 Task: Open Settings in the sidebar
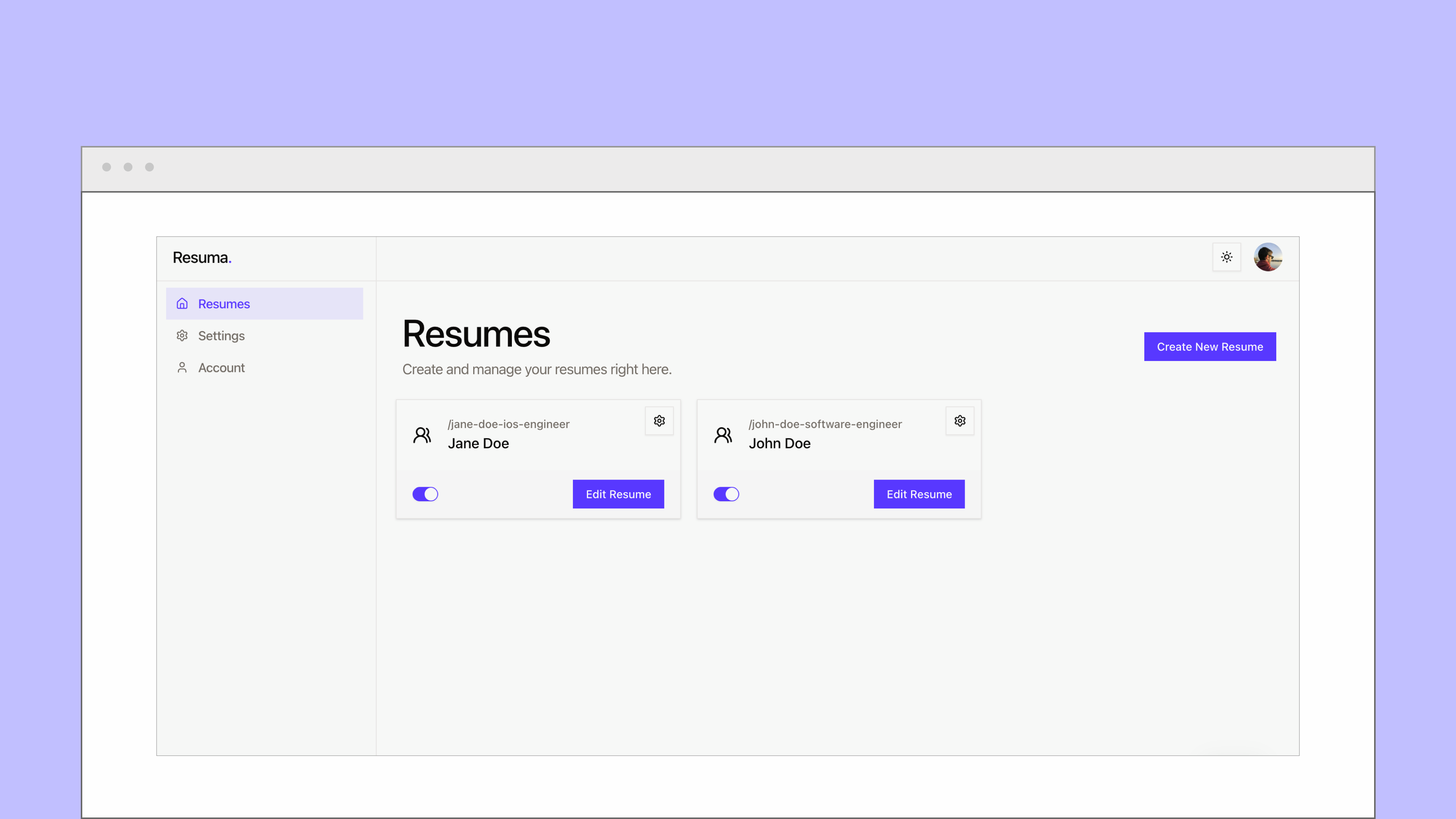pyautogui.click(x=265, y=336)
